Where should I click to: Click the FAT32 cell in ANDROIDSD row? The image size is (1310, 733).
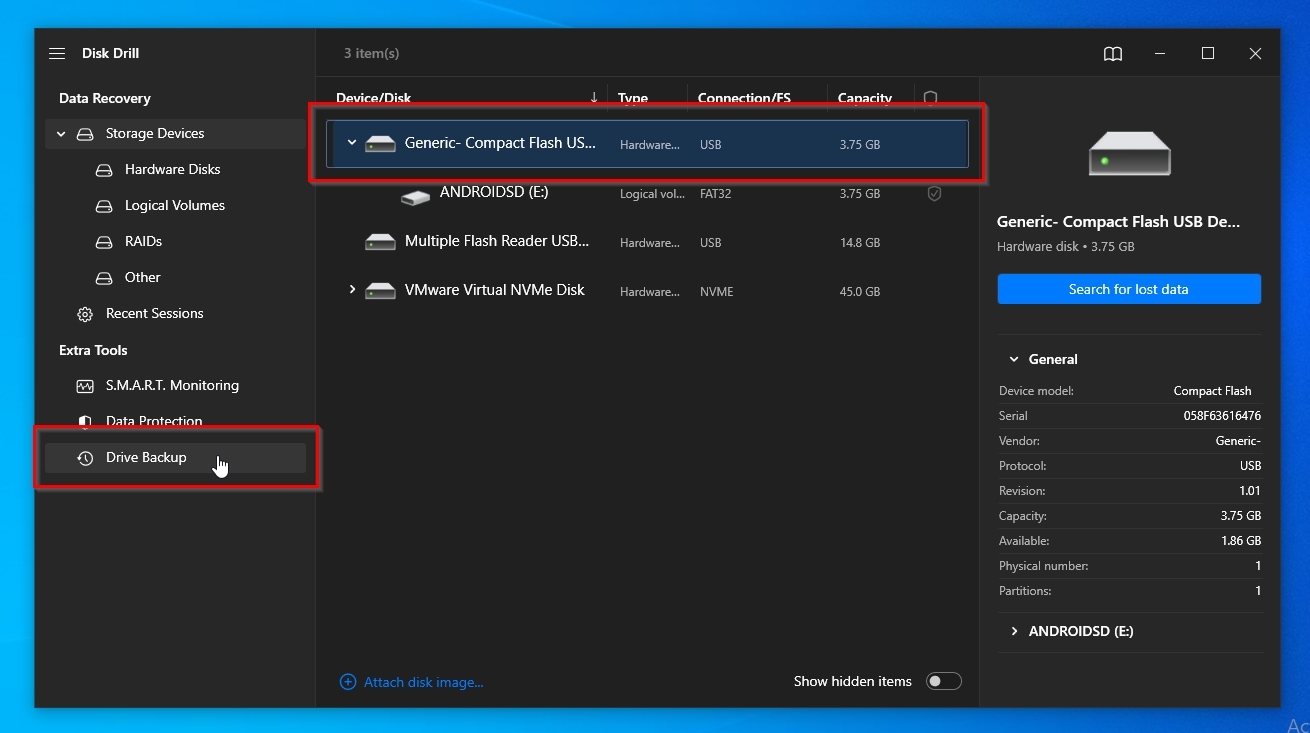point(715,194)
